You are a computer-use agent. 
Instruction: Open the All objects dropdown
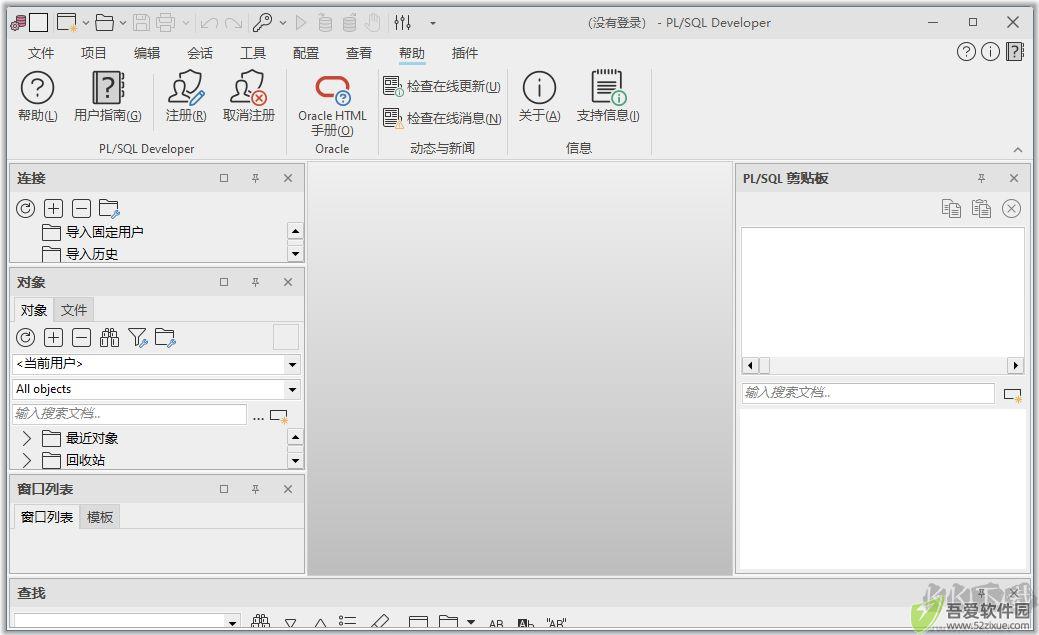(x=292, y=390)
